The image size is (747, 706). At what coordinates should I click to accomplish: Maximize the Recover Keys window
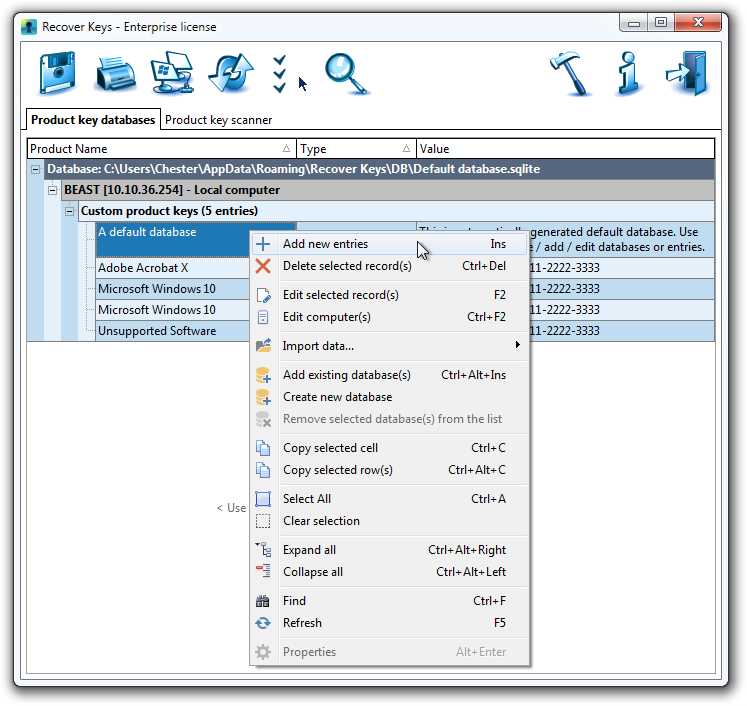coord(661,23)
